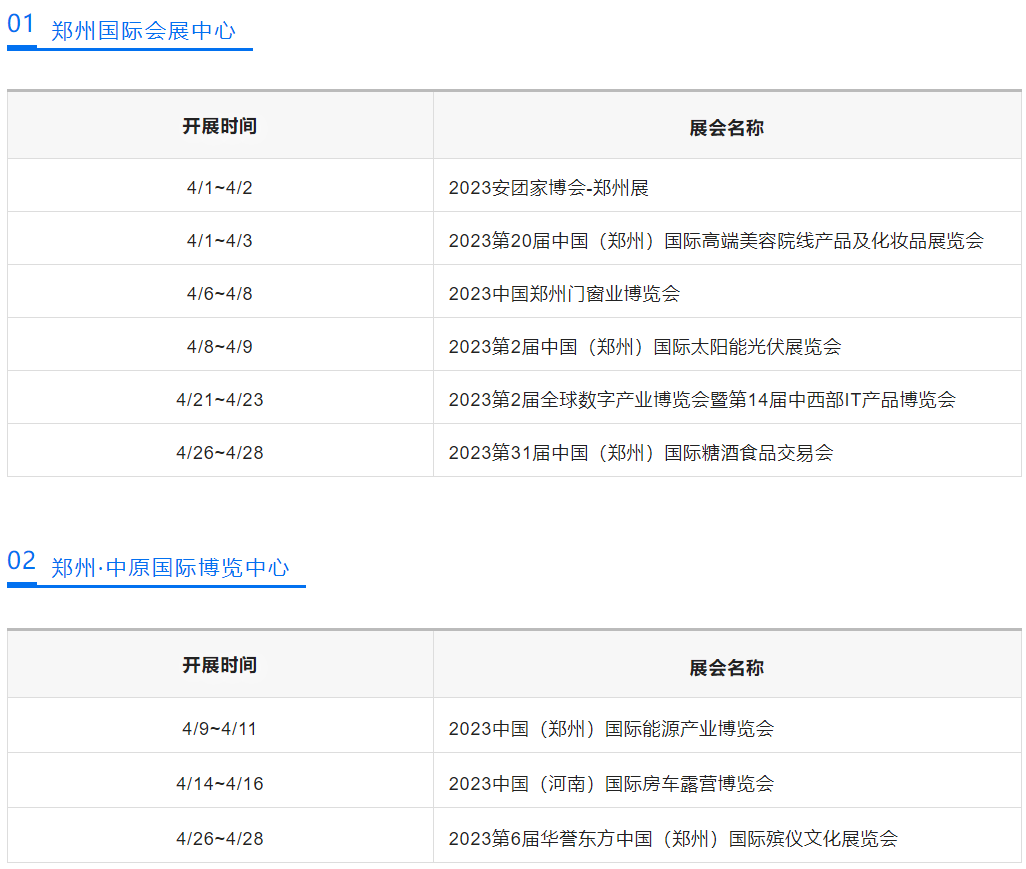
Task: Click the section number 02
Action: coord(21,560)
